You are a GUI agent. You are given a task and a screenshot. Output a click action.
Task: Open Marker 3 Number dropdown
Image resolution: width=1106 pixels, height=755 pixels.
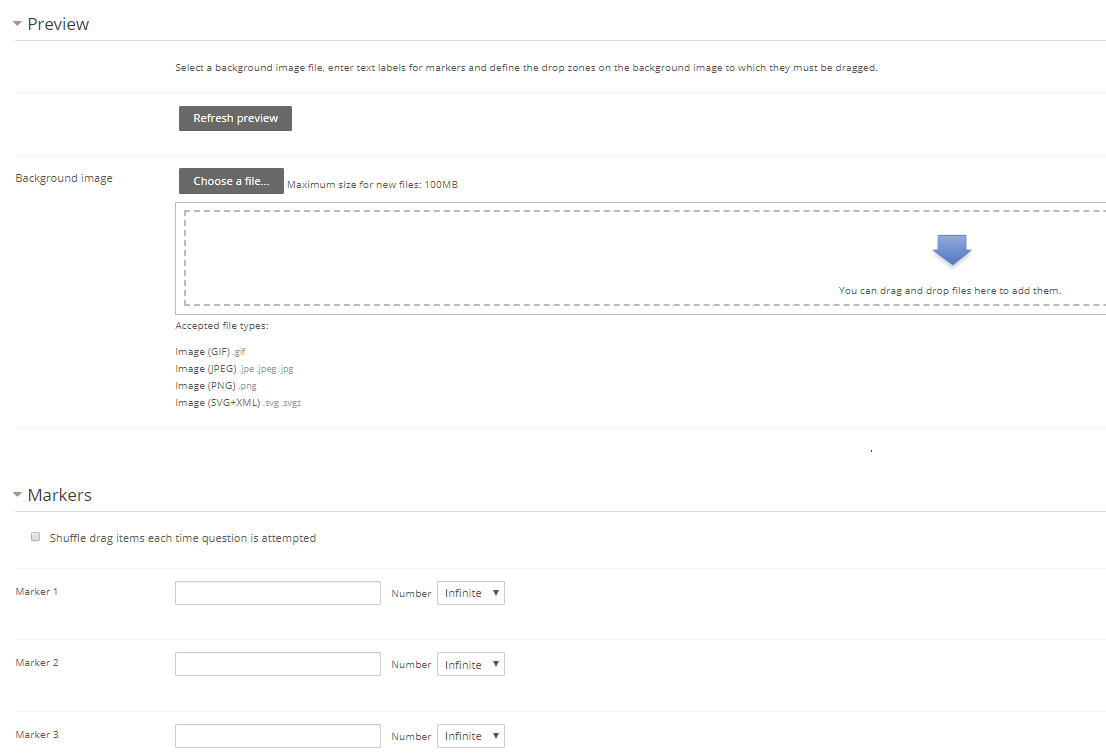point(470,736)
